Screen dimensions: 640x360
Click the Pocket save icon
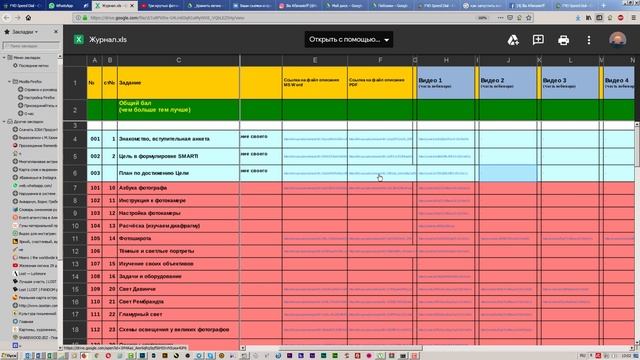[510, 18]
